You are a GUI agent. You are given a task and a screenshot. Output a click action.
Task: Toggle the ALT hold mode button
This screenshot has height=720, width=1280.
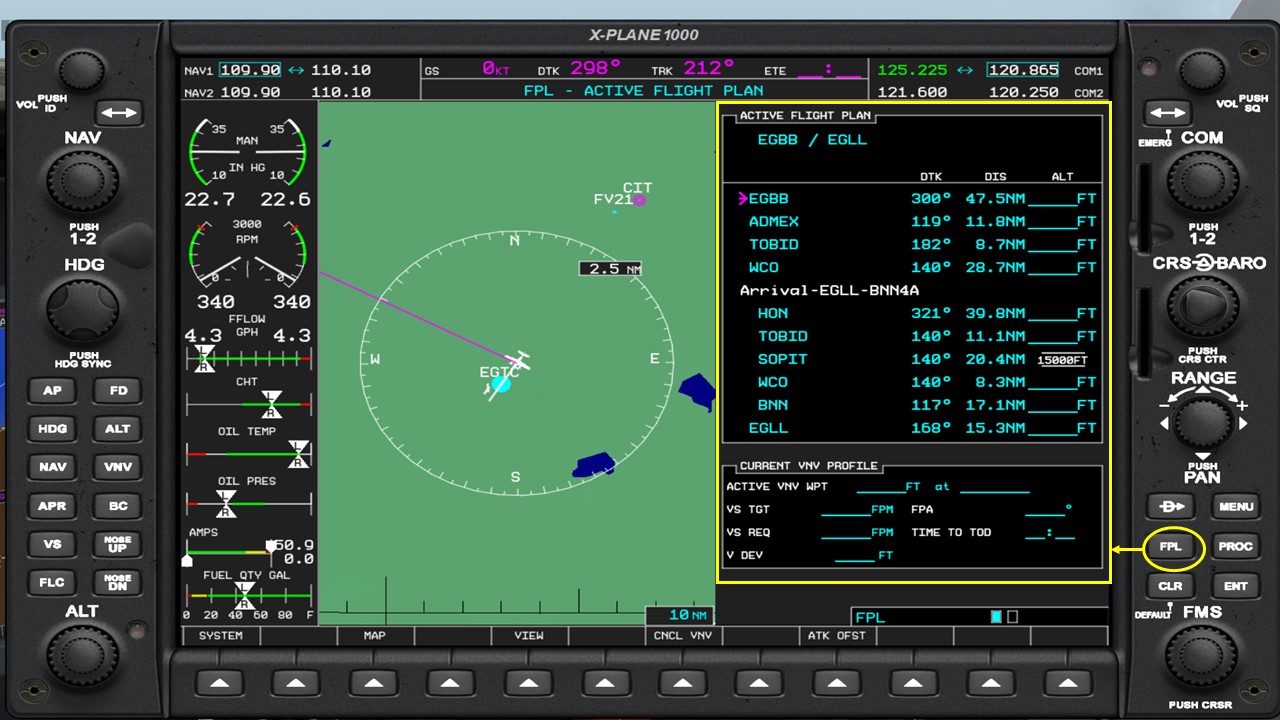(x=118, y=429)
